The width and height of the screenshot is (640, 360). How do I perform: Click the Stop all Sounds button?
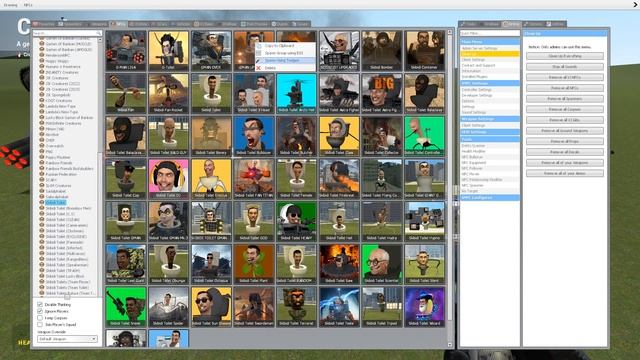(565, 67)
